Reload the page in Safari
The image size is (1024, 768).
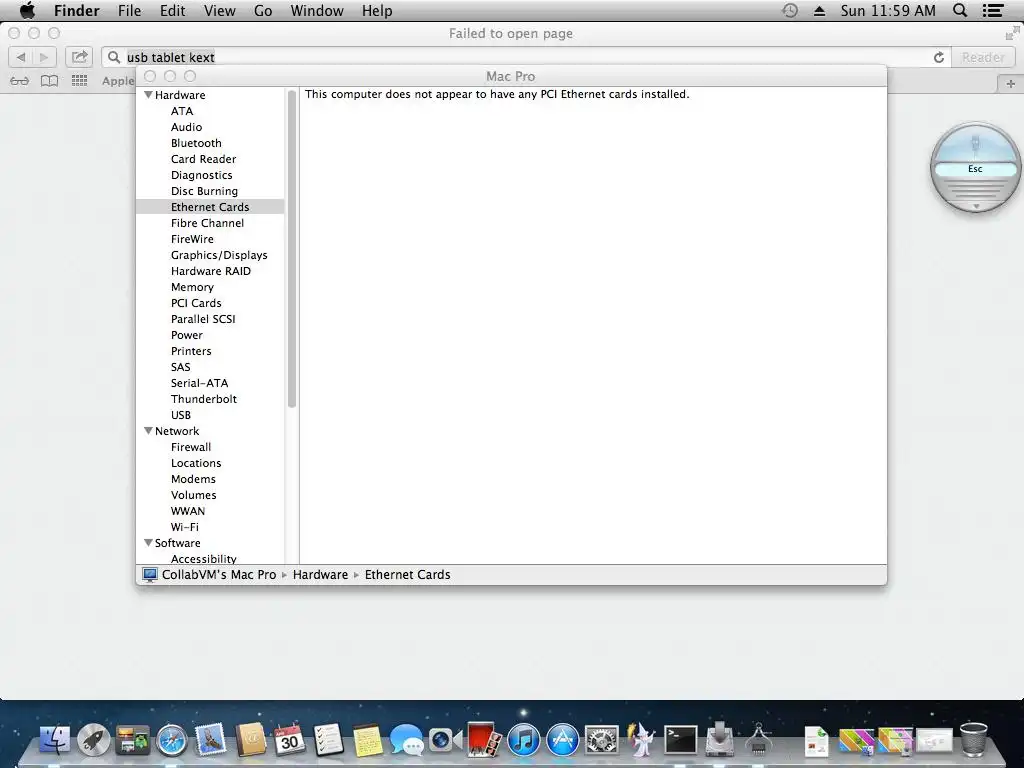tap(938, 57)
